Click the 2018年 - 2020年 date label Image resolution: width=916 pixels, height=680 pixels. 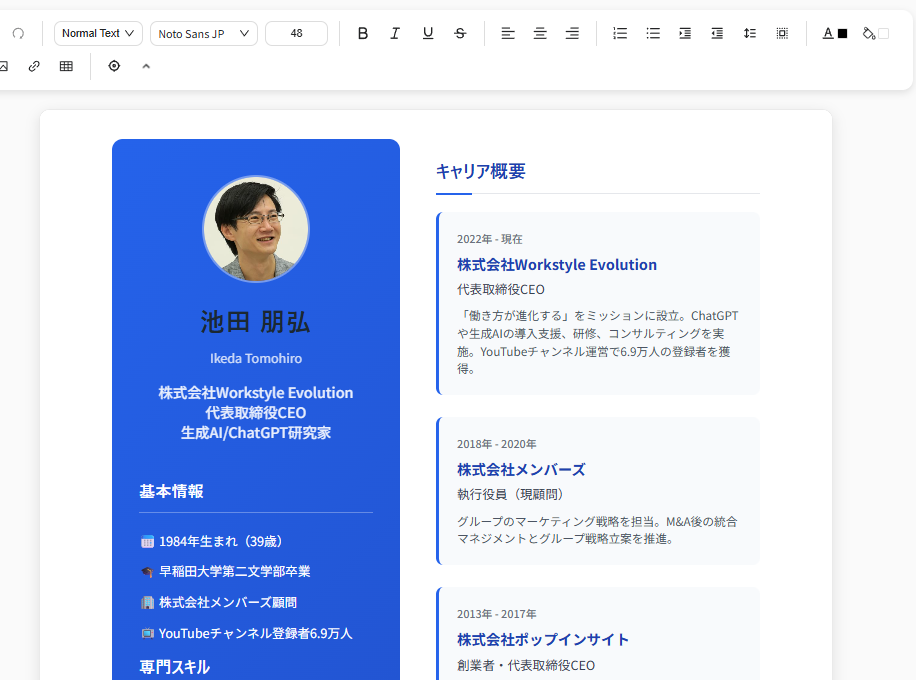[x=497, y=444]
